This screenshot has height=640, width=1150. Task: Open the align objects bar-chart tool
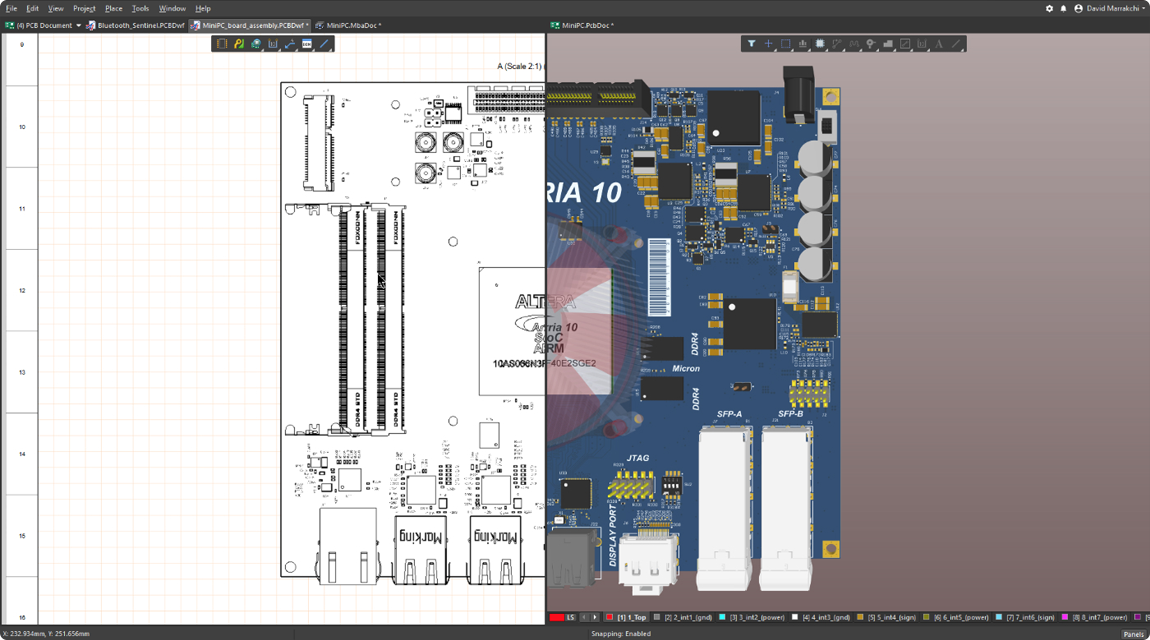(803, 44)
